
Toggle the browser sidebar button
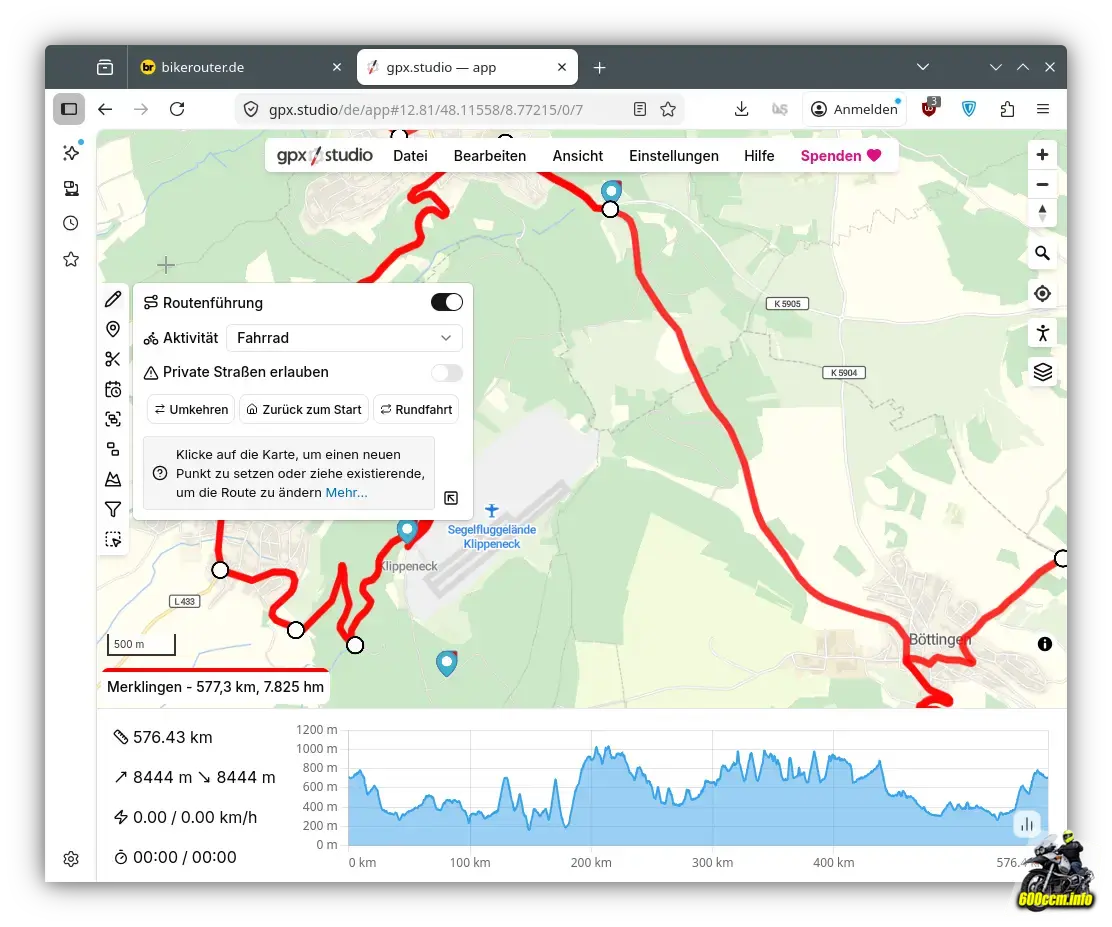(69, 109)
